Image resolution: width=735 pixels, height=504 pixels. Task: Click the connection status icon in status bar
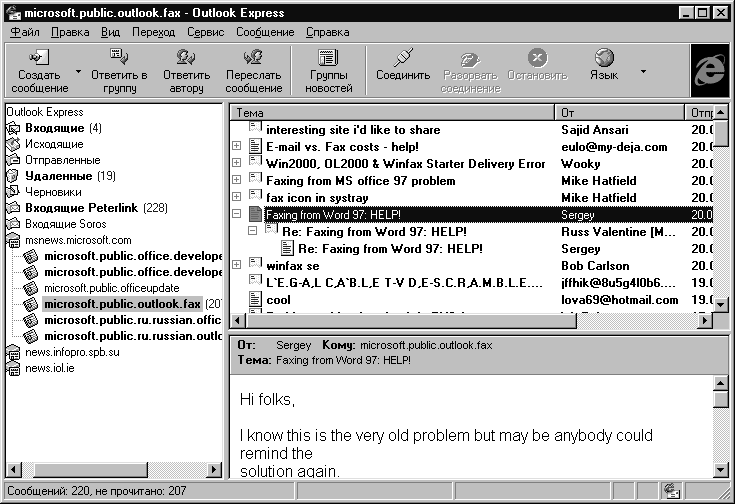click(672, 491)
